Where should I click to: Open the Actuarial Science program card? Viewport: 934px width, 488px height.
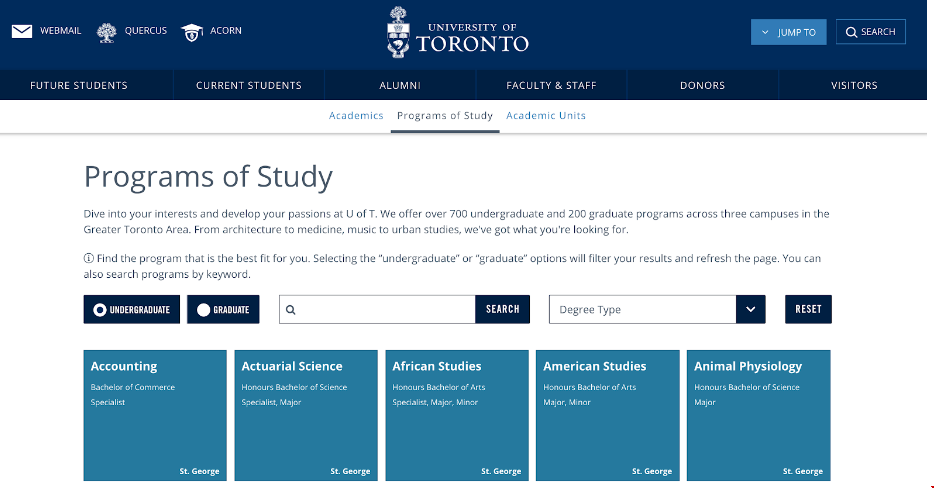(x=306, y=415)
